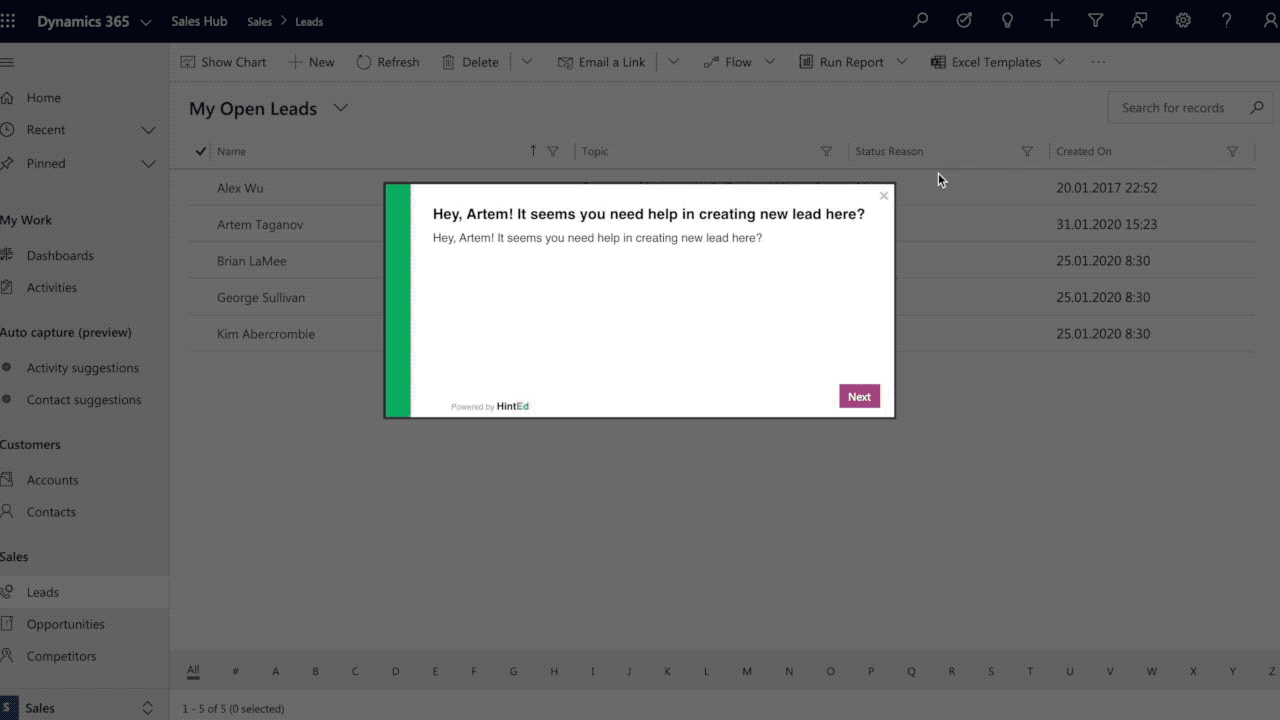The height and width of the screenshot is (720, 1280).
Task: Expand the Excel Templates dropdown chevron
Action: (x=1060, y=62)
